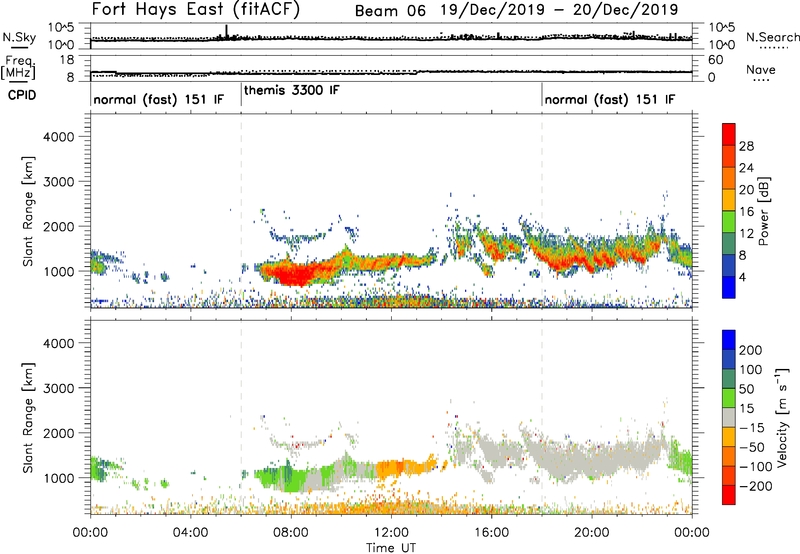
Task: Click the 'N.Search' legend label
Action: [x=772, y=37]
